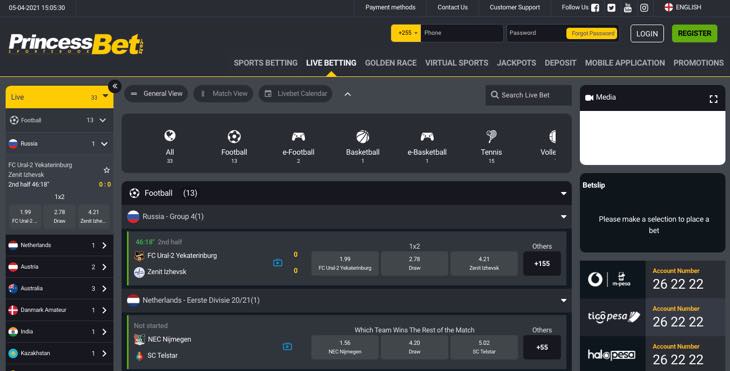Expand Denmark Amateur in sidebar
730x371 pixels.
click(104, 310)
